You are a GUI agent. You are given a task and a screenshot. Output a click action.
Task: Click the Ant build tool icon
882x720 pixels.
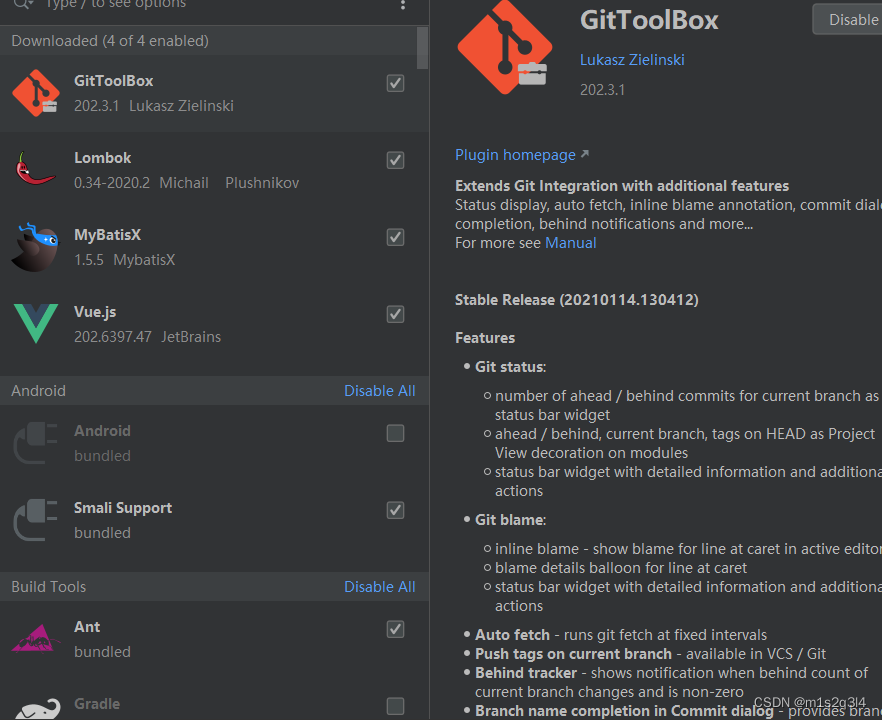[x=35, y=637]
